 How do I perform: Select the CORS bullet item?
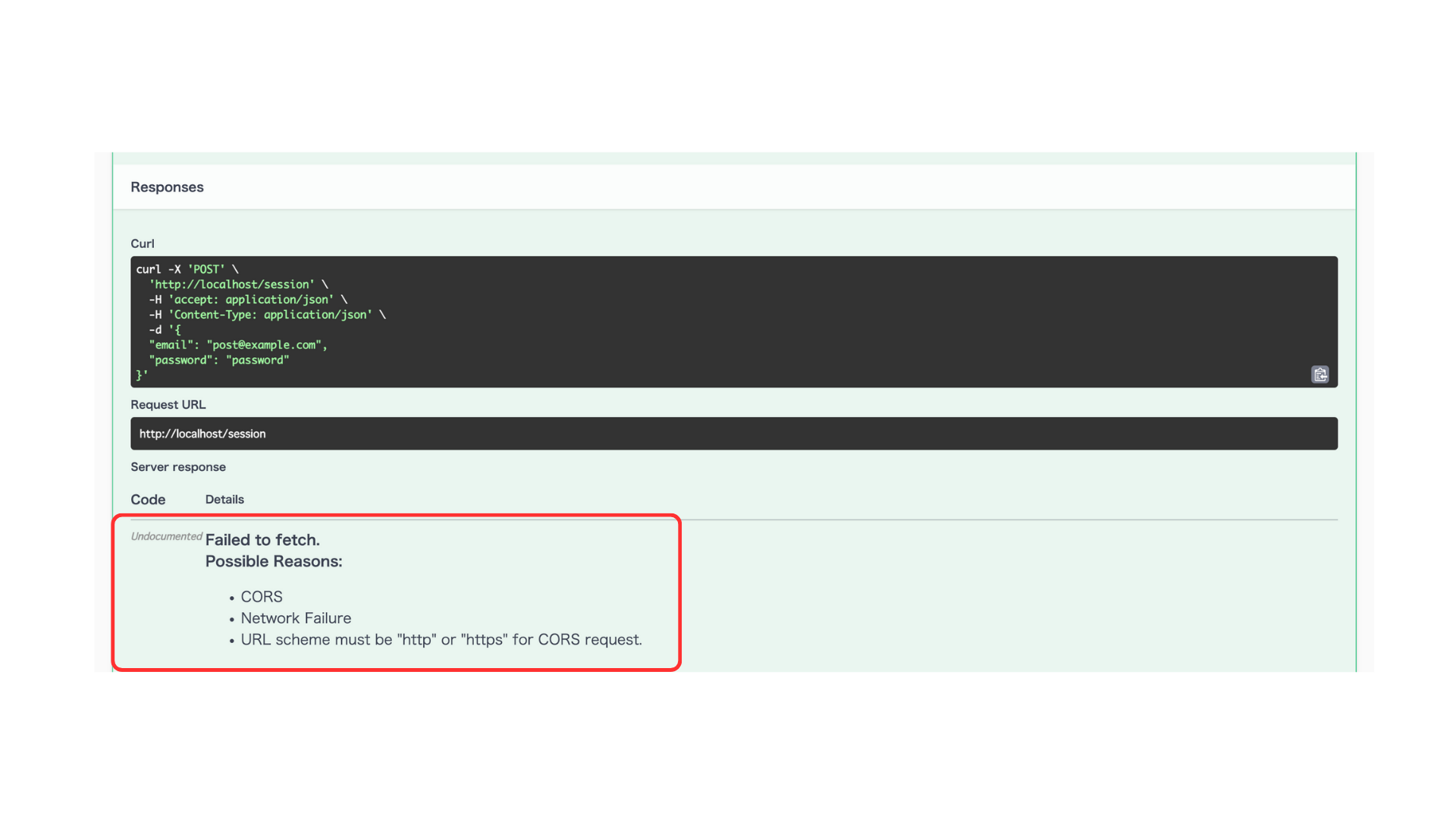[262, 597]
